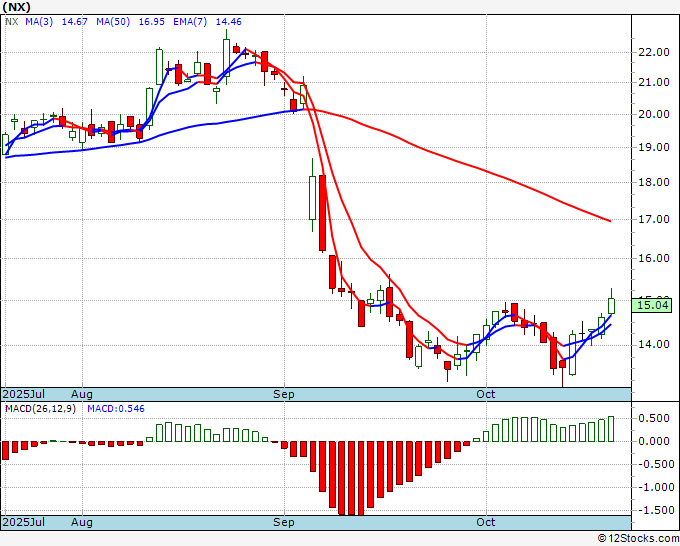680x546 pixels.
Task: Click the Sep label on MACD axis
Action: point(284,522)
